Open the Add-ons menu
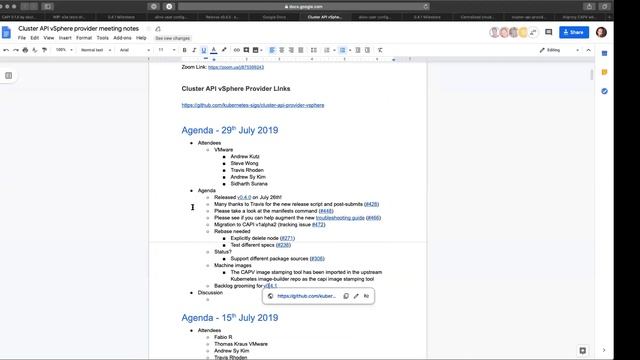Screen dimensions: 640x360 click(122, 38)
